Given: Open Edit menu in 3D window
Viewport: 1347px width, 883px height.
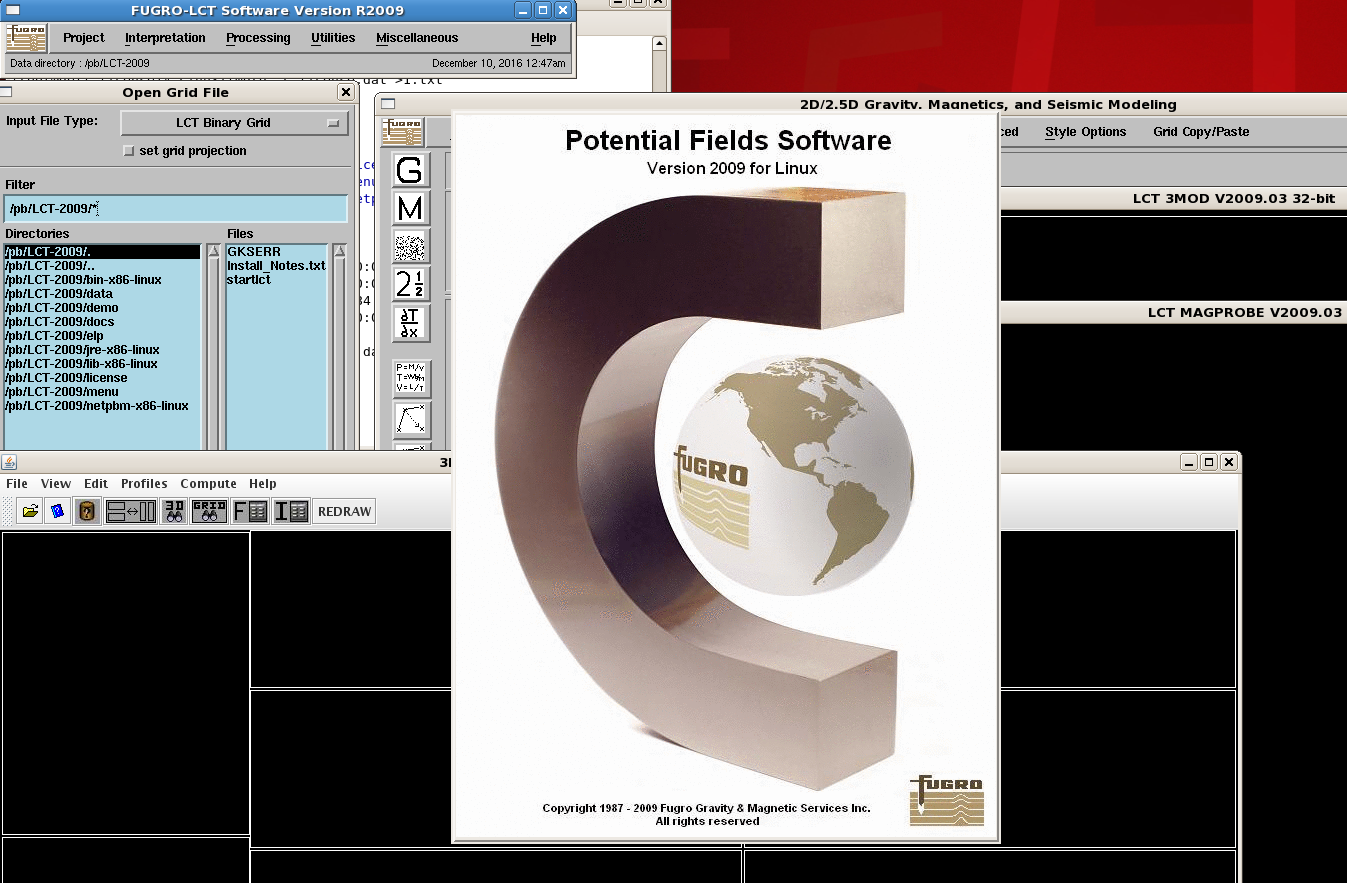Looking at the screenshot, I should [x=96, y=483].
